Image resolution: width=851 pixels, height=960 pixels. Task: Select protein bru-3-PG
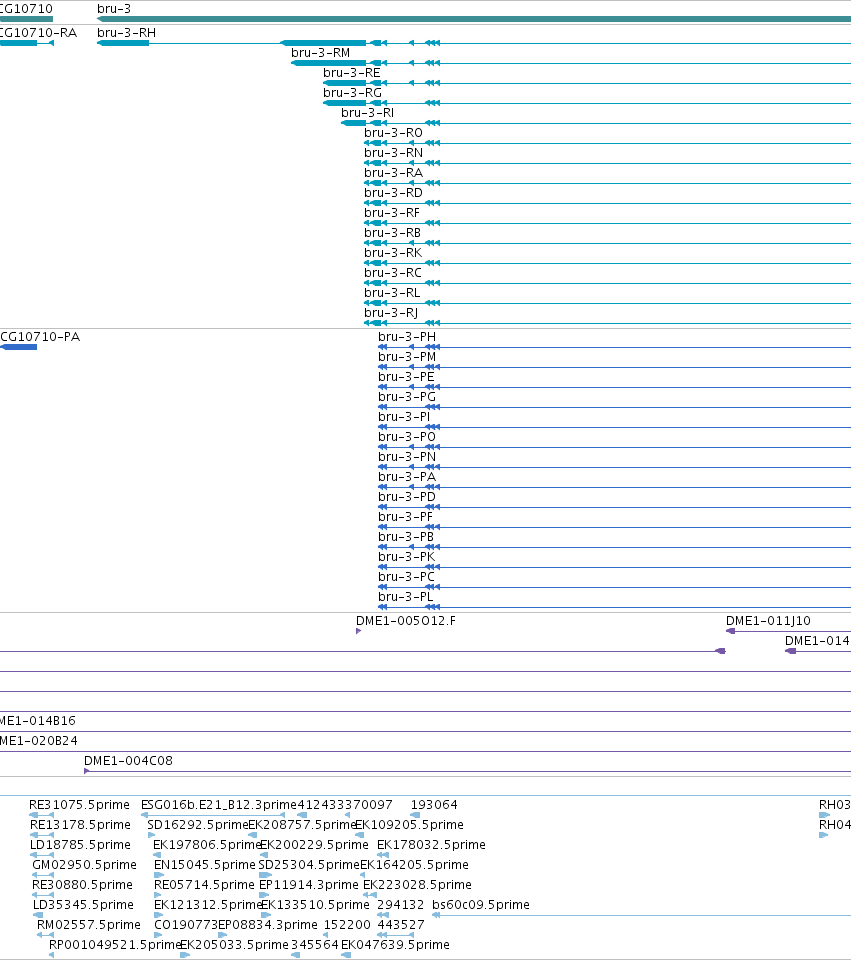pyautogui.click(x=407, y=397)
